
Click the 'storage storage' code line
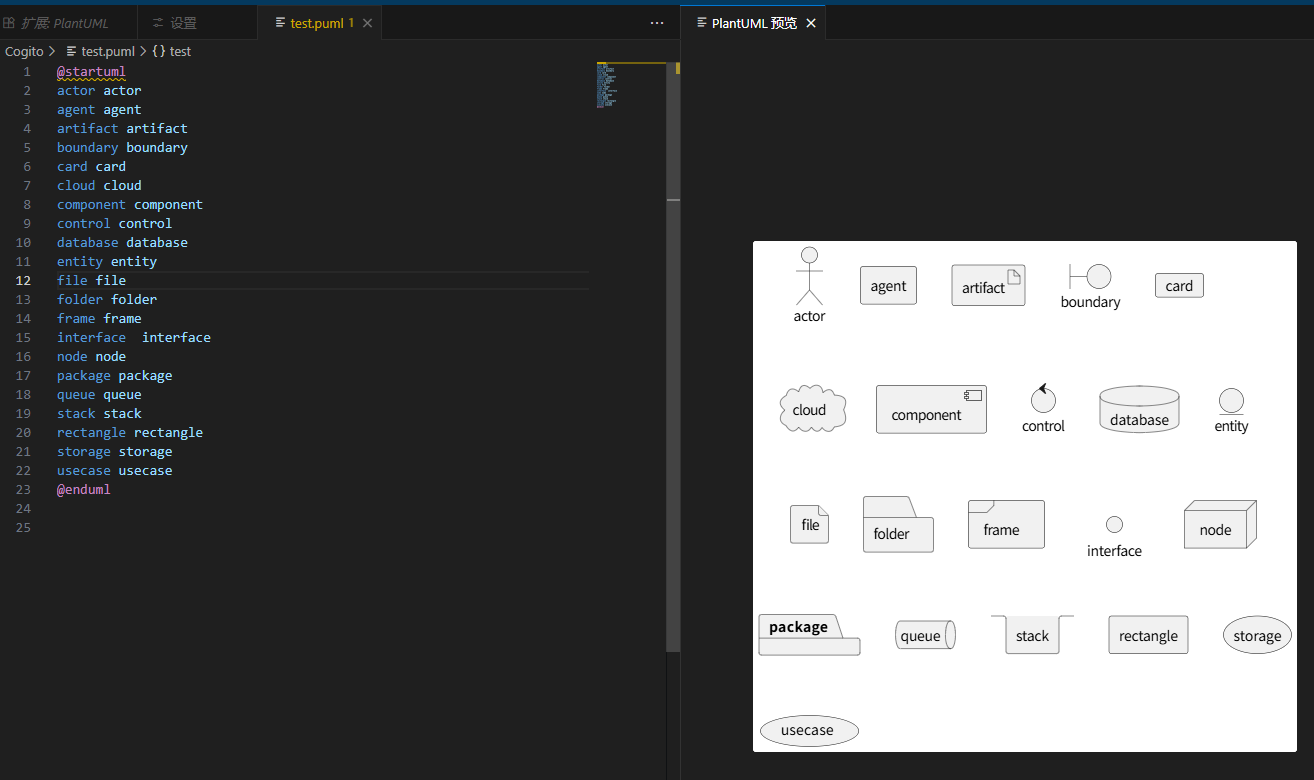tap(114, 451)
